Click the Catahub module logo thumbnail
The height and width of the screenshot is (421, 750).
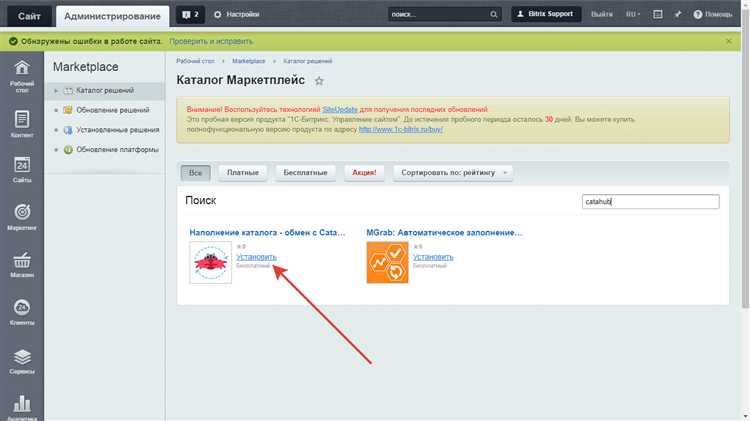click(x=210, y=262)
